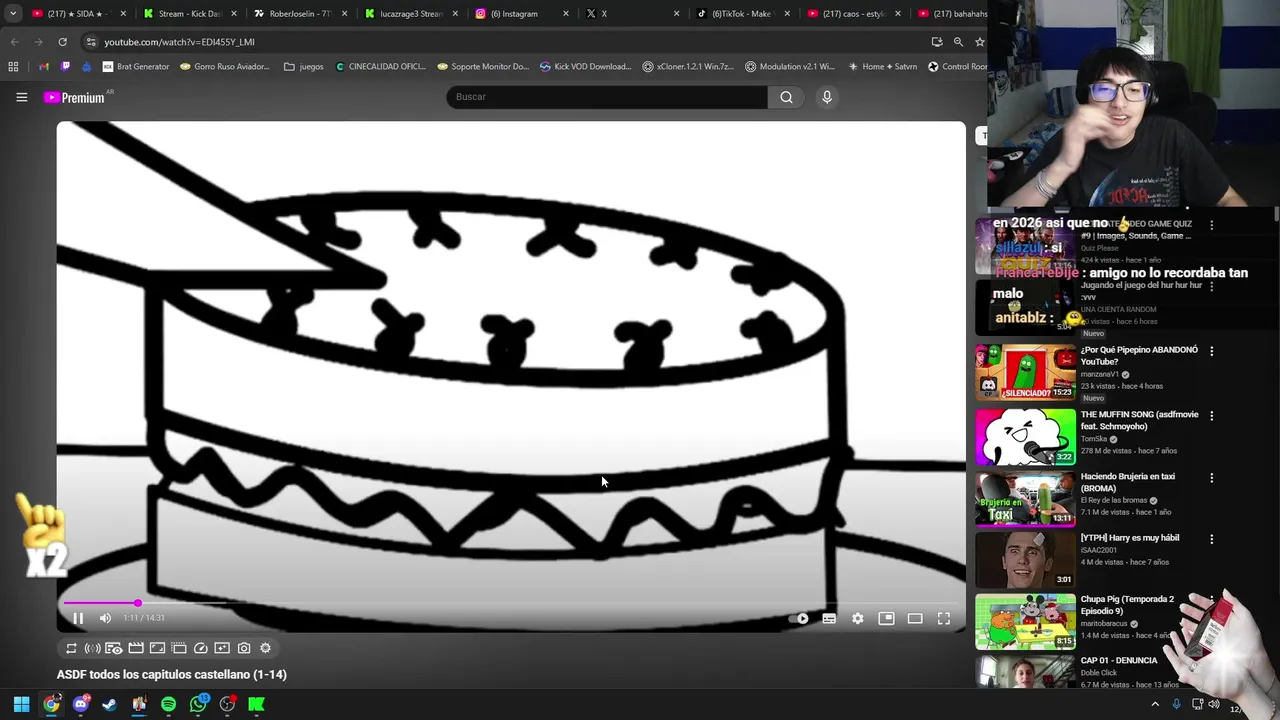Bookmark this page with star icon

[980, 42]
